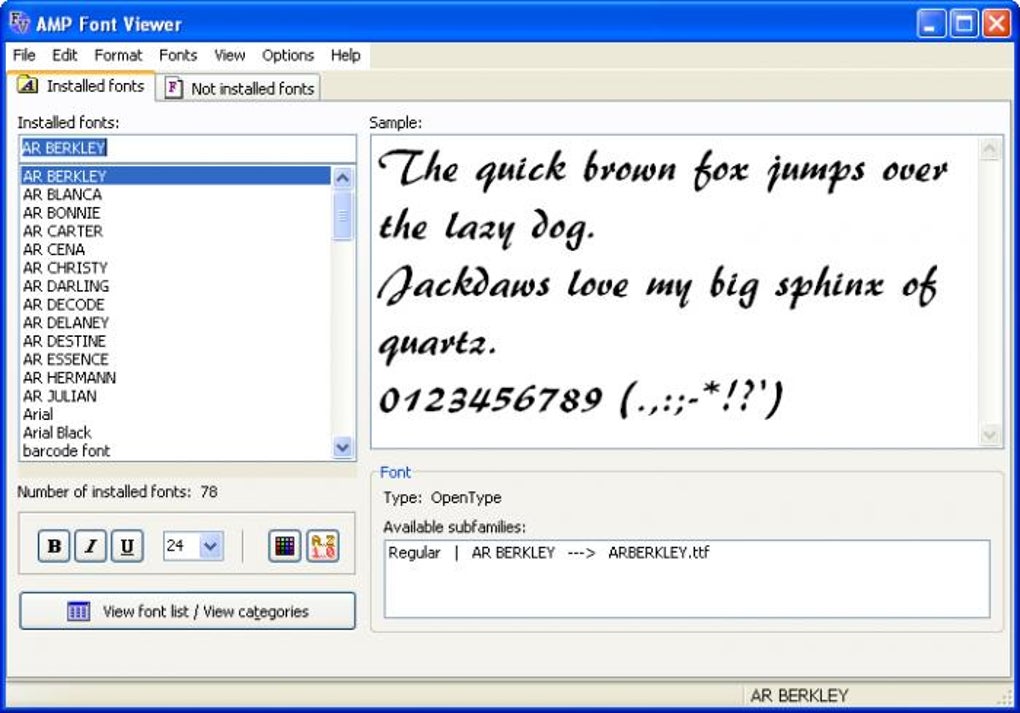Click the Not installed fonts tab F icon
The height and width of the screenshot is (713, 1020).
[173, 87]
